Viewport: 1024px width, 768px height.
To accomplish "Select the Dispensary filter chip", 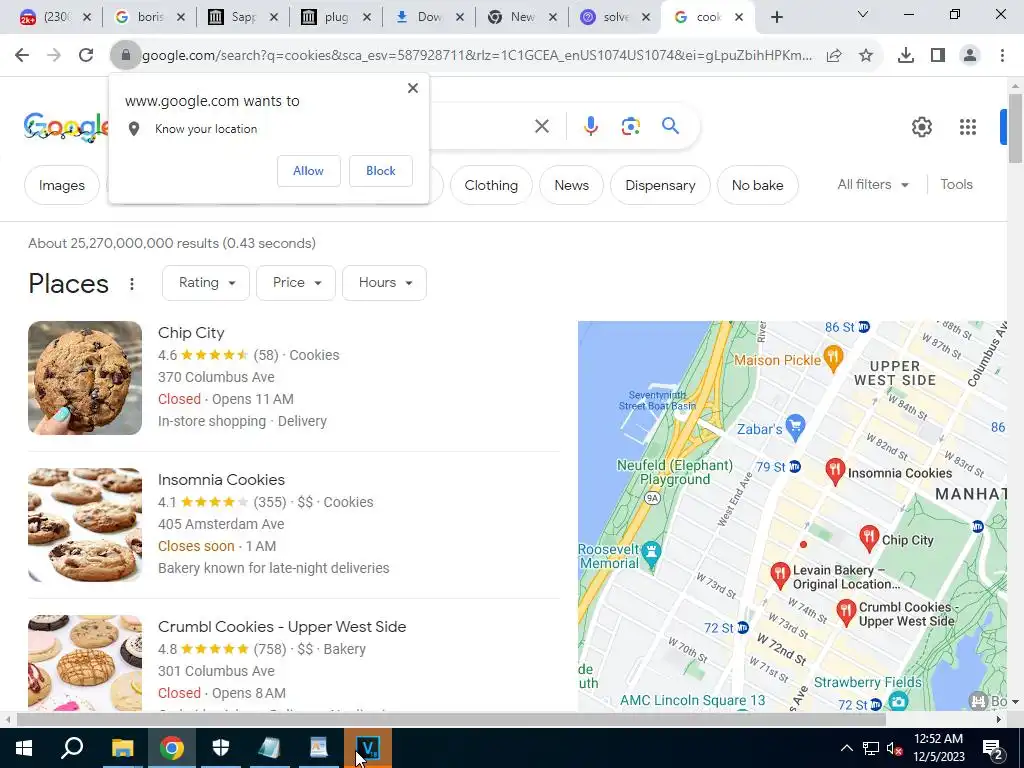I will tap(660, 185).
